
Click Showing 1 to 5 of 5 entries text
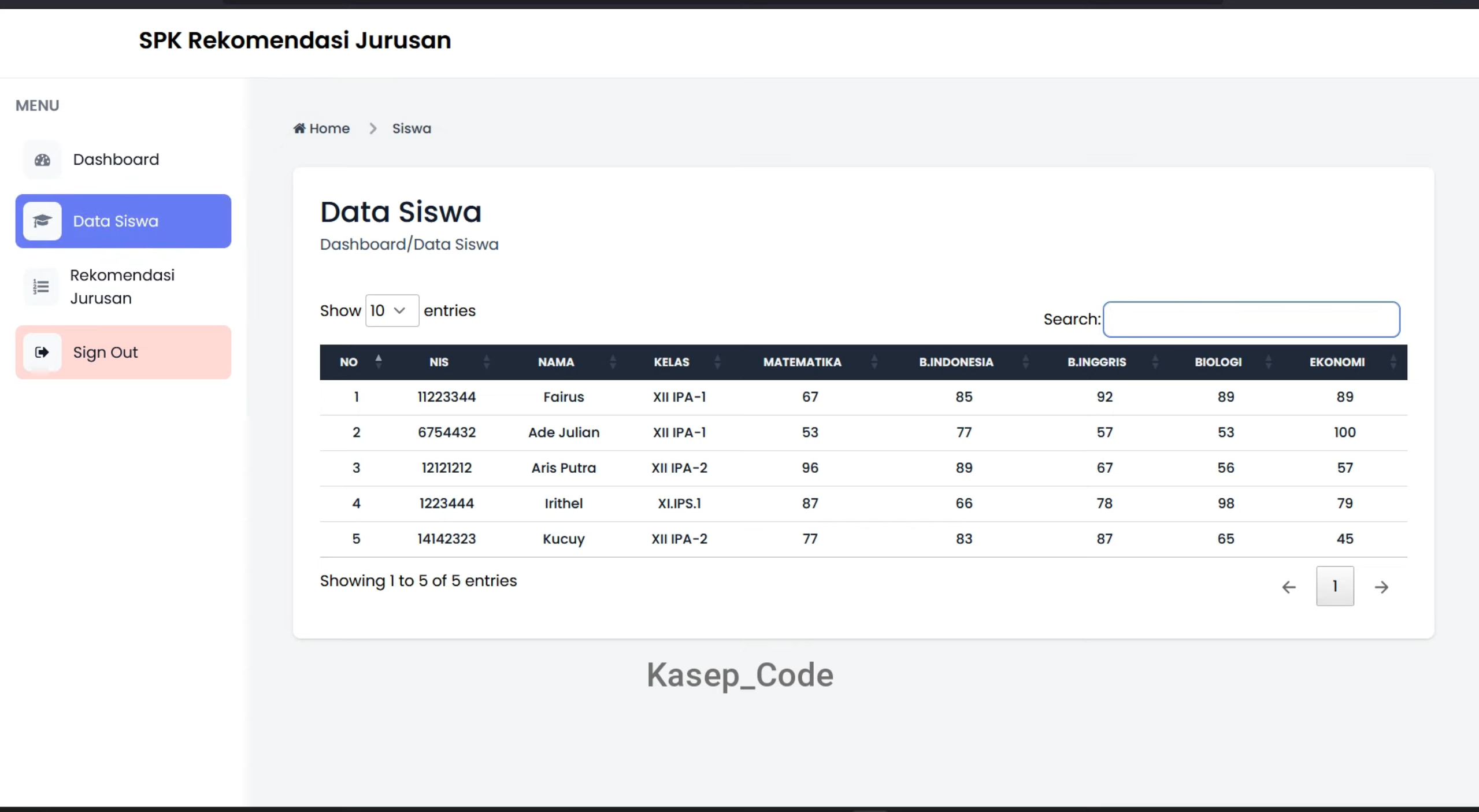point(418,581)
